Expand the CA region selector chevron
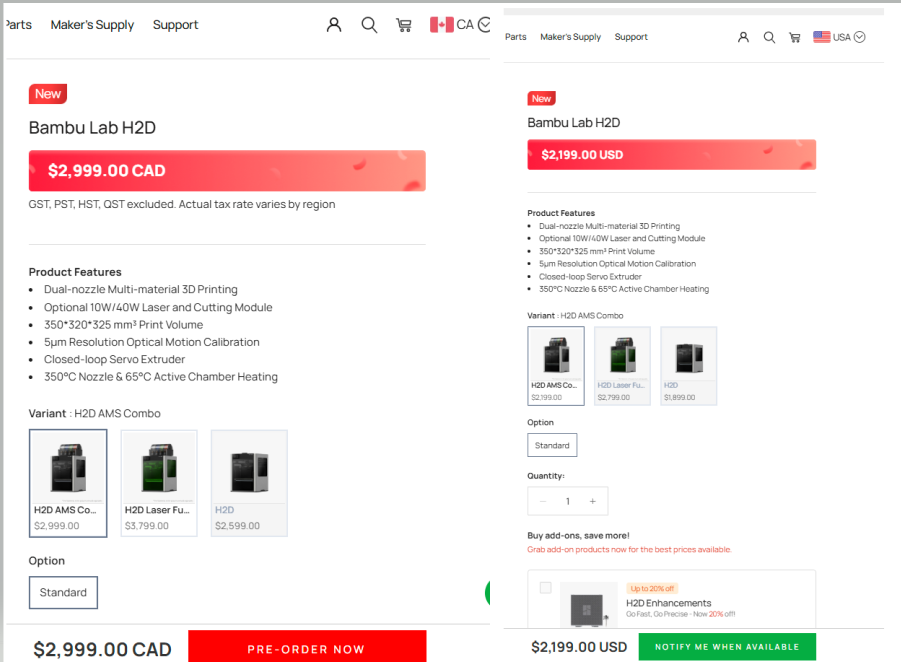This screenshot has width=901, height=662. coord(484,25)
